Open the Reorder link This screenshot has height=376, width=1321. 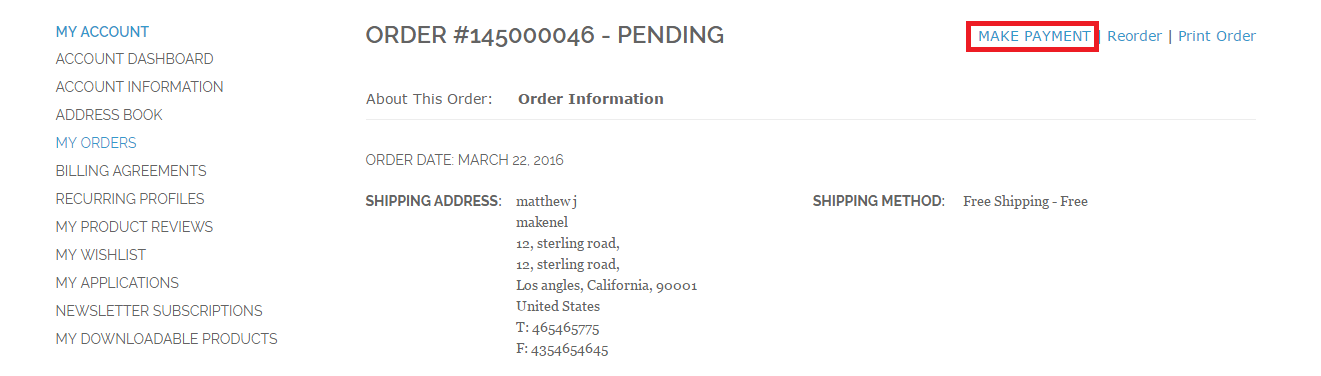click(x=1134, y=36)
